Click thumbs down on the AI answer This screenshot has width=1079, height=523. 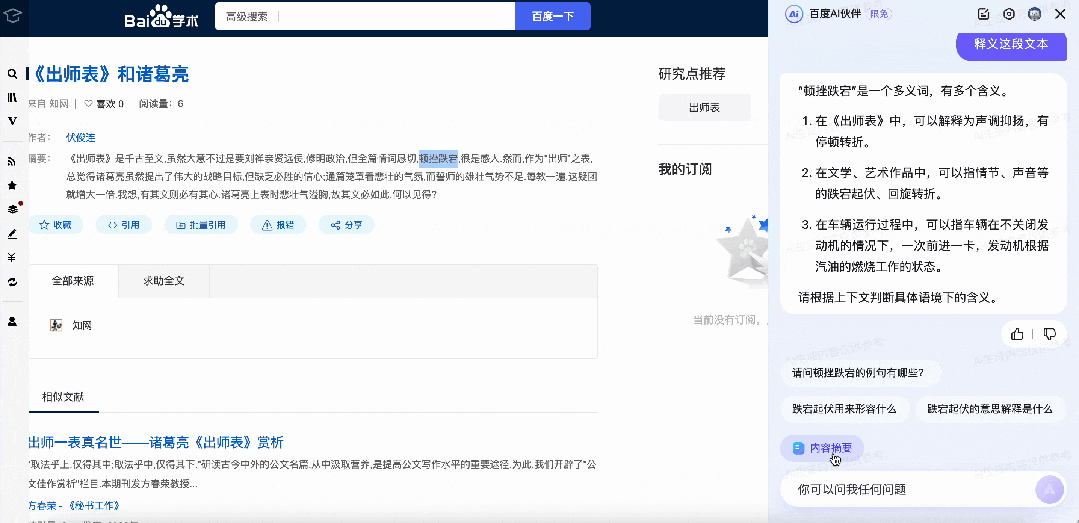point(1050,334)
